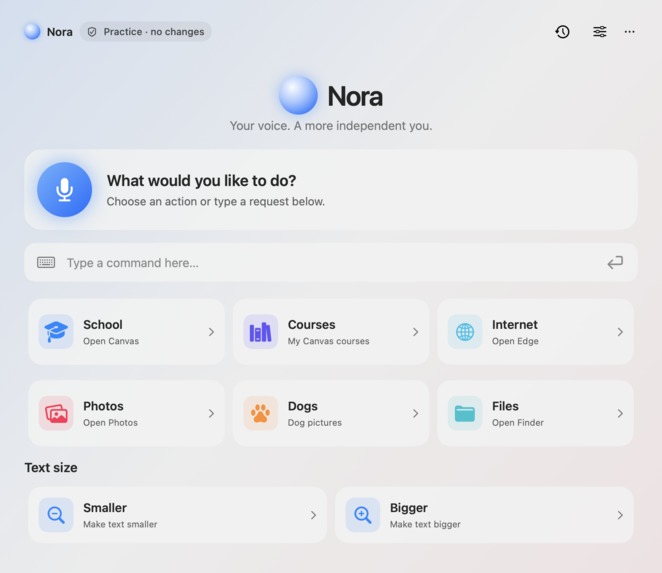Click the "Open Photos" subtitle text
Viewport: 662px width, 573px height.
click(110, 423)
